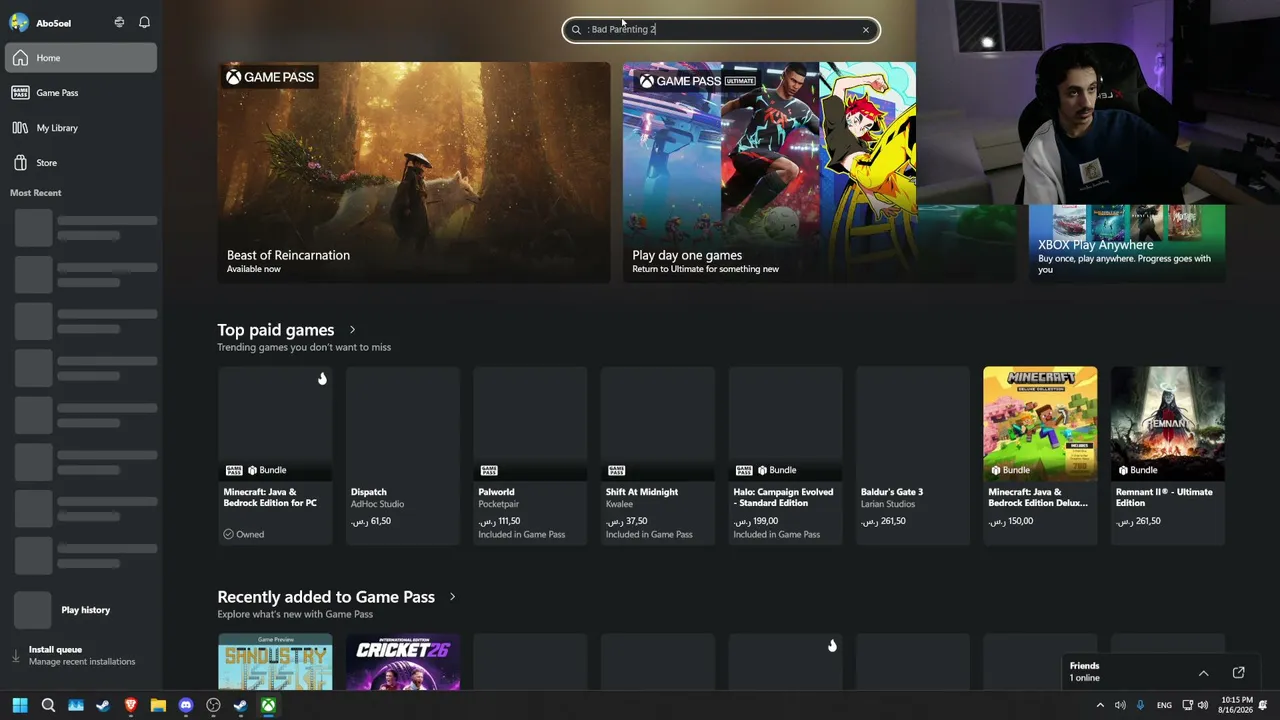Open the clock showing 10:15 PM
The width and height of the screenshot is (1280, 720).
(x=1236, y=705)
